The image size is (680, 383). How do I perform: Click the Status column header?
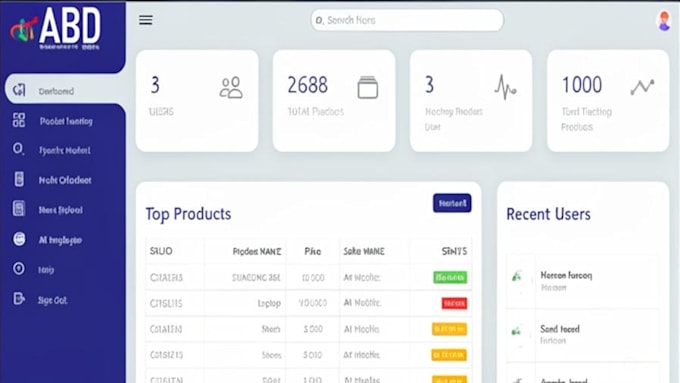point(454,252)
